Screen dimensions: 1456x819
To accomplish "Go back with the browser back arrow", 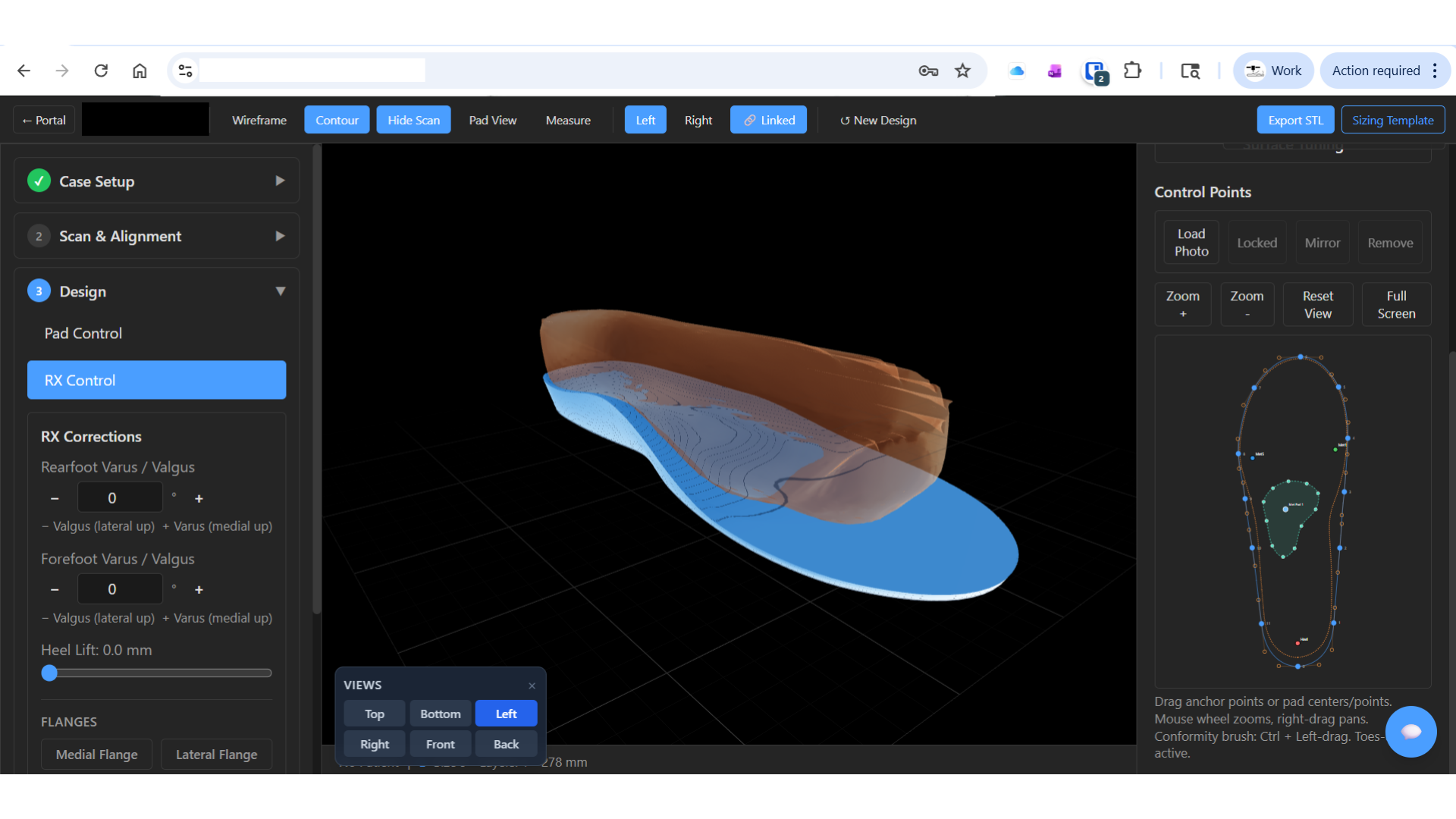I will coord(24,71).
